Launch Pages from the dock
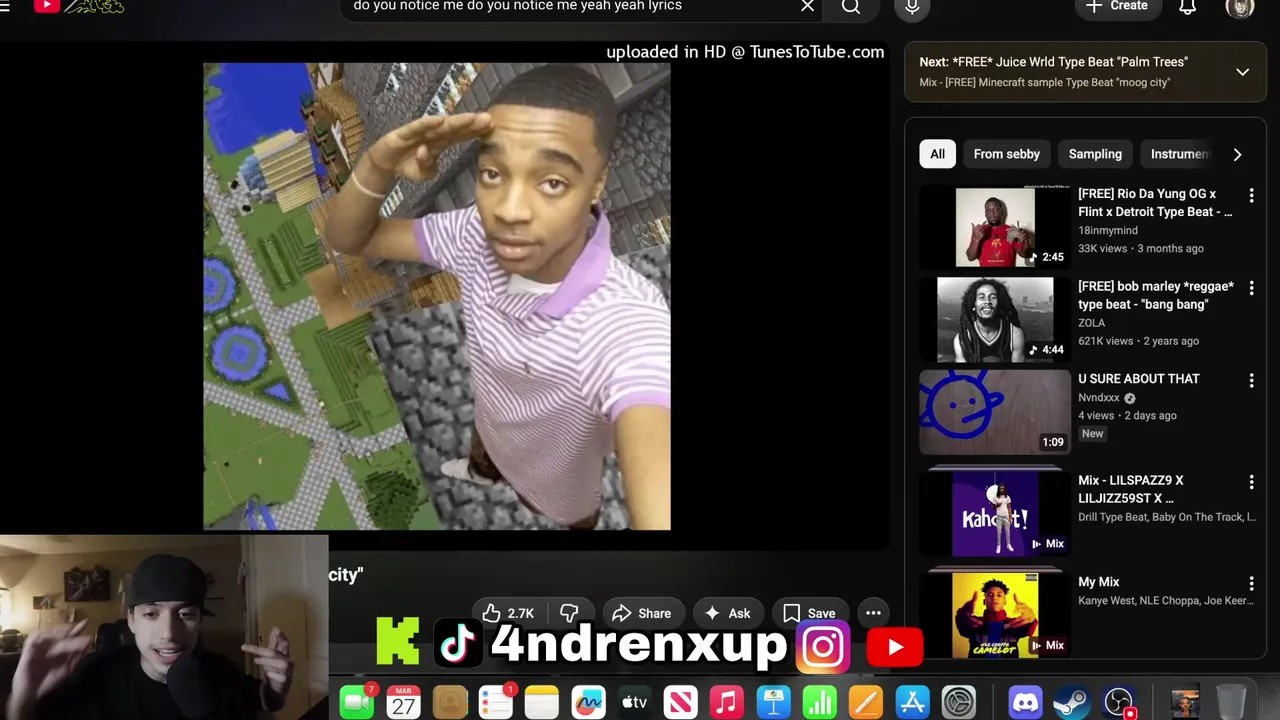 (x=866, y=702)
